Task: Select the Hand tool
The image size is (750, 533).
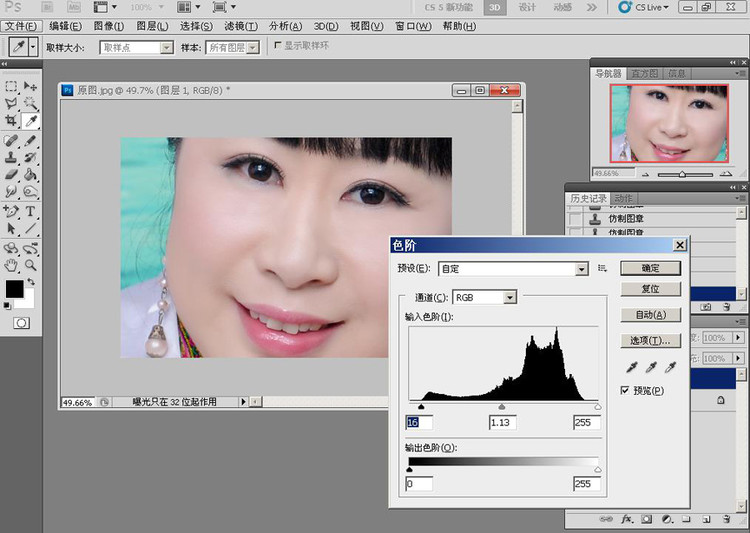Action: coord(11,265)
